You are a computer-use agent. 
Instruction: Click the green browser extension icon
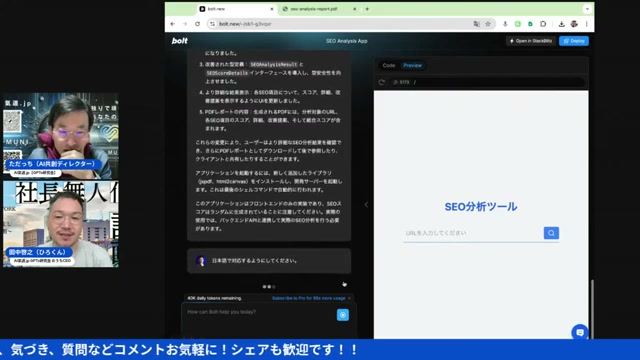518,24
